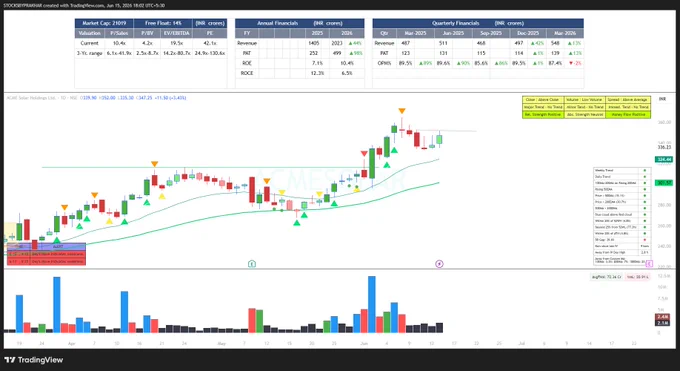Screen dimensions: 680x371
Task: Click the 'Spread : Above Average' status cell
Action: tap(628, 100)
